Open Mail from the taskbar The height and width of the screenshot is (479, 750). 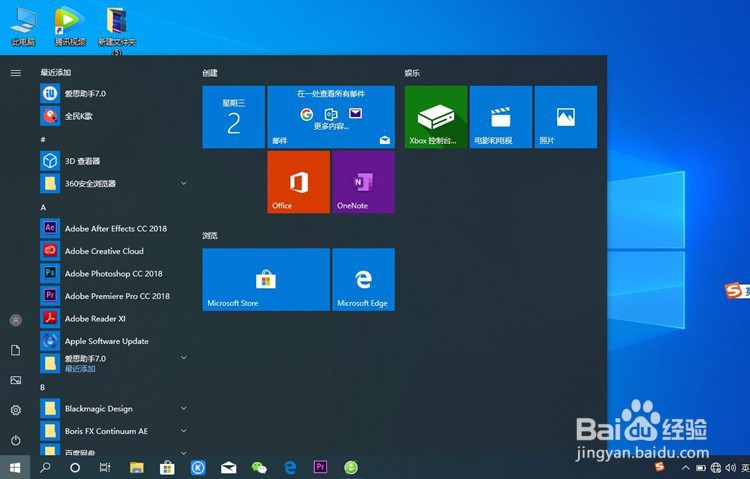pyautogui.click(x=229, y=468)
